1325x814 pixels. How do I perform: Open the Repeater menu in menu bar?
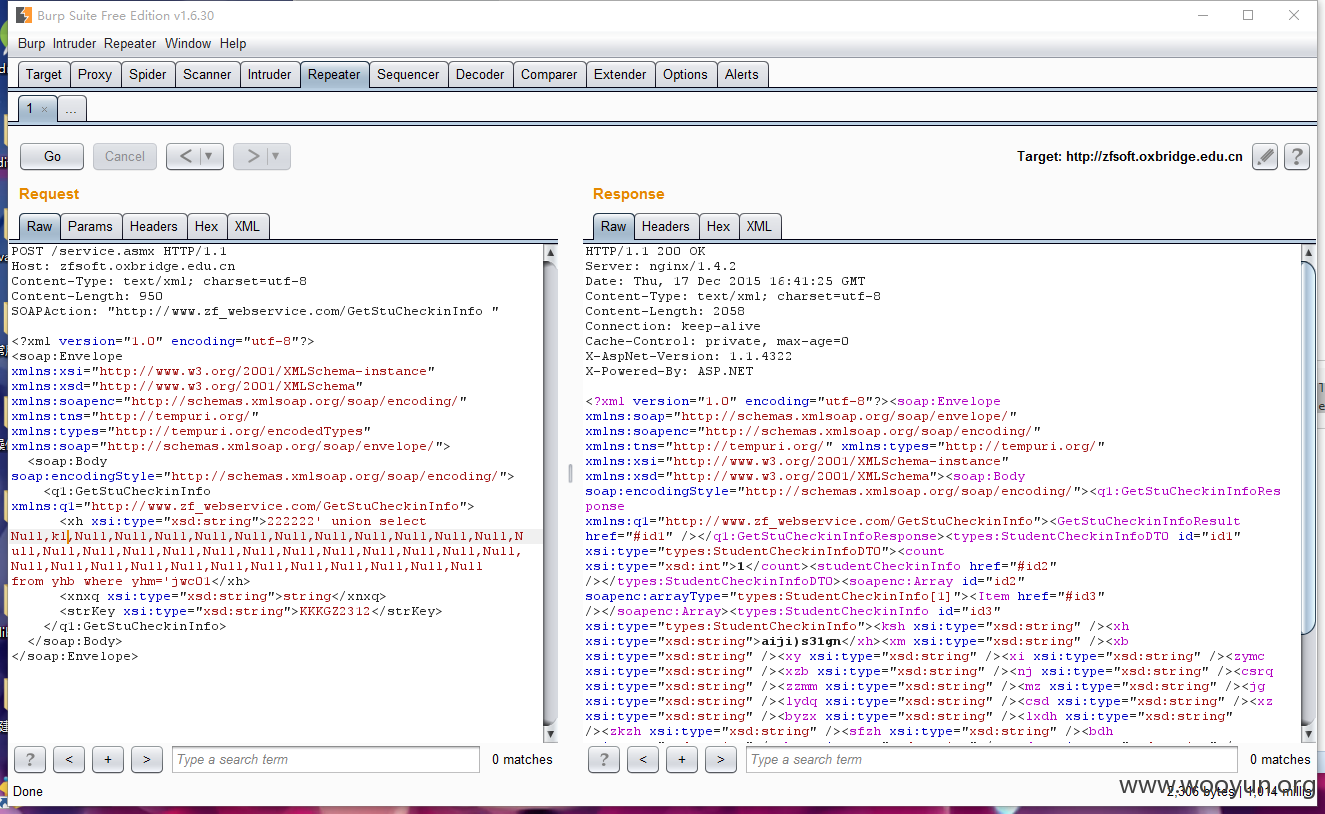coord(130,43)
